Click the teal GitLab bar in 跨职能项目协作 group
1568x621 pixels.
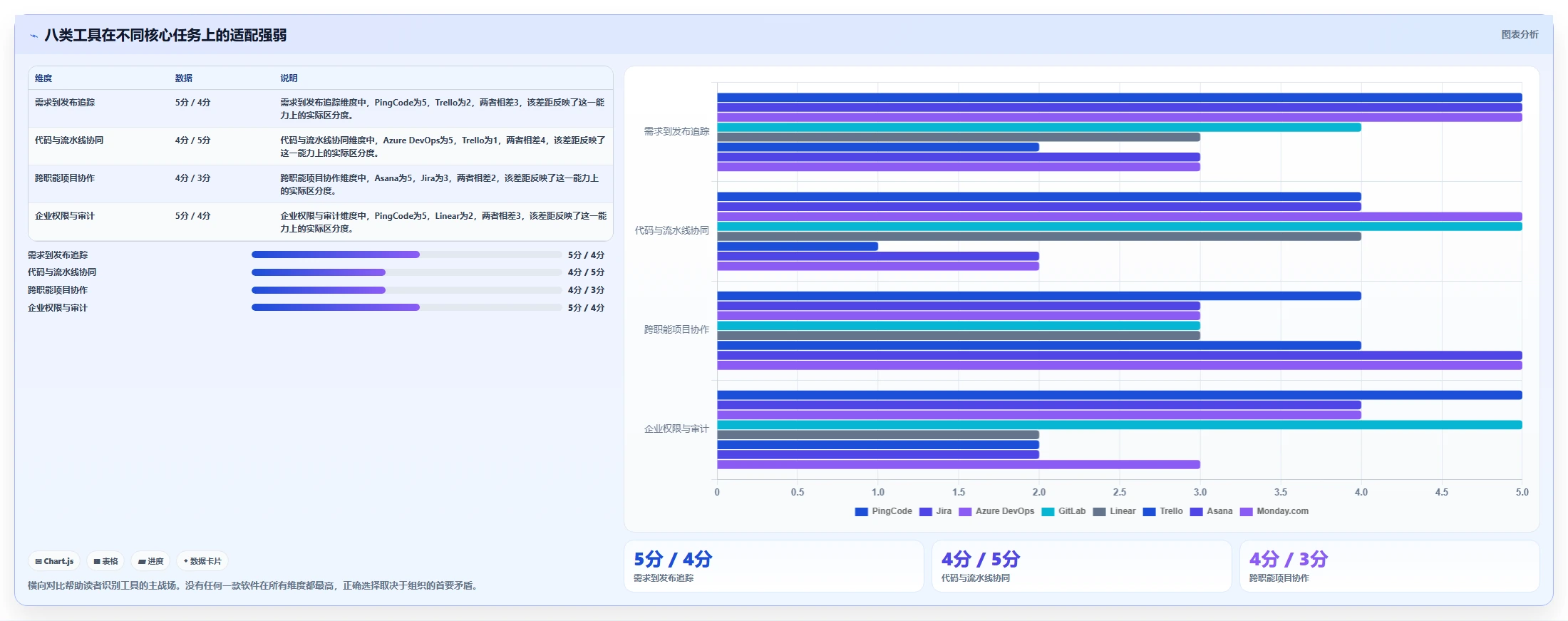959,326
